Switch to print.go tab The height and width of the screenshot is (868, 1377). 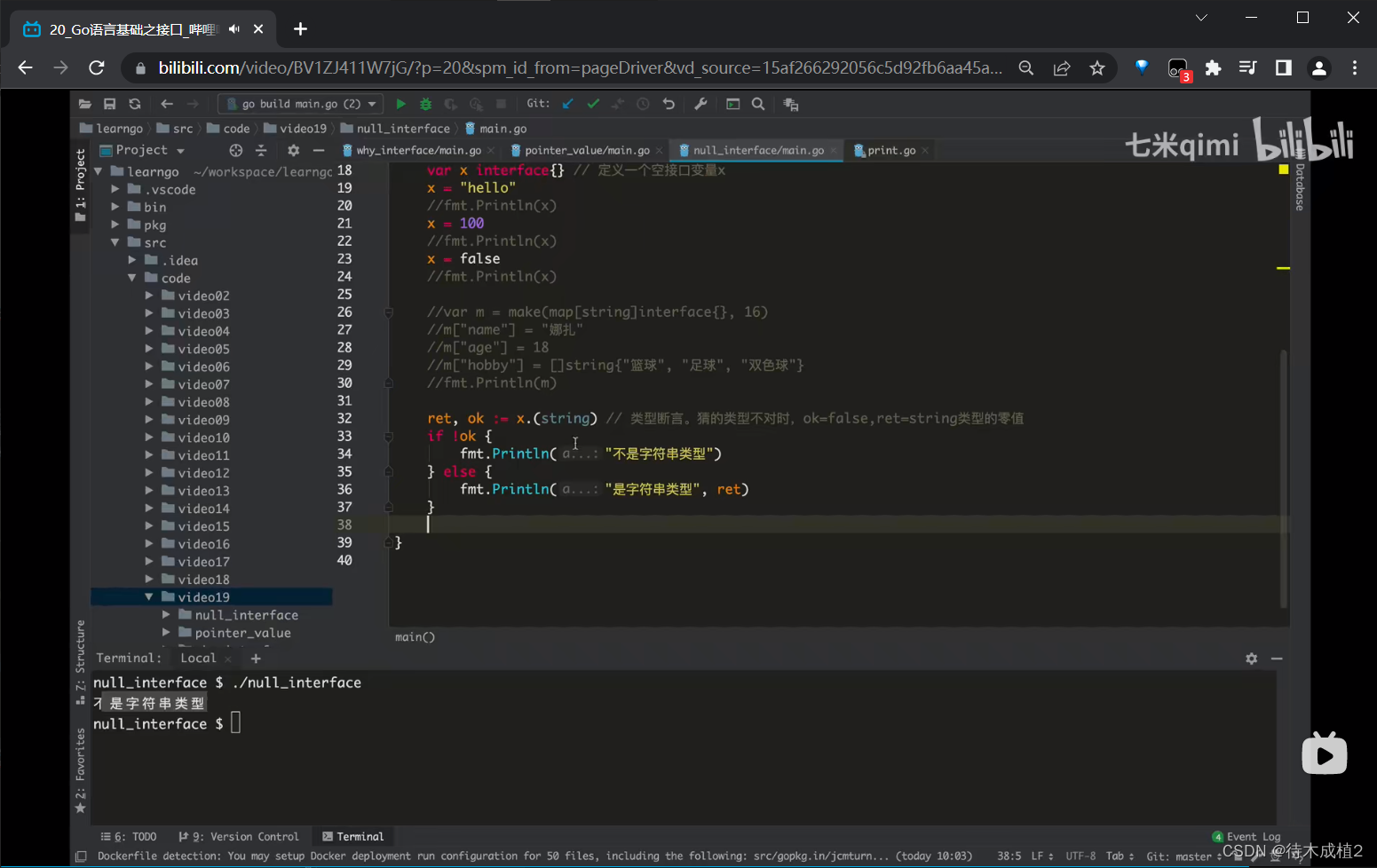[x=891, y=150]
